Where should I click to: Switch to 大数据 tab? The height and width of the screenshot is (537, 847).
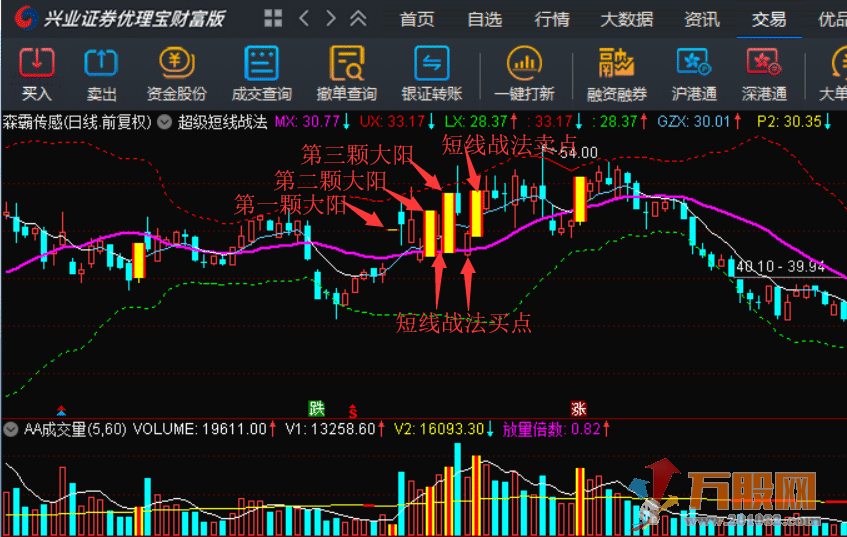click(627, 19)
